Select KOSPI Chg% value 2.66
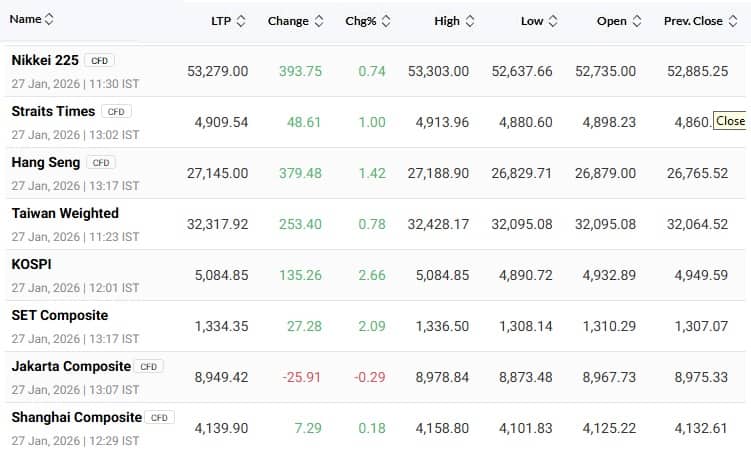The height and width of the screenshot is (453, 751). pos(372,275)
